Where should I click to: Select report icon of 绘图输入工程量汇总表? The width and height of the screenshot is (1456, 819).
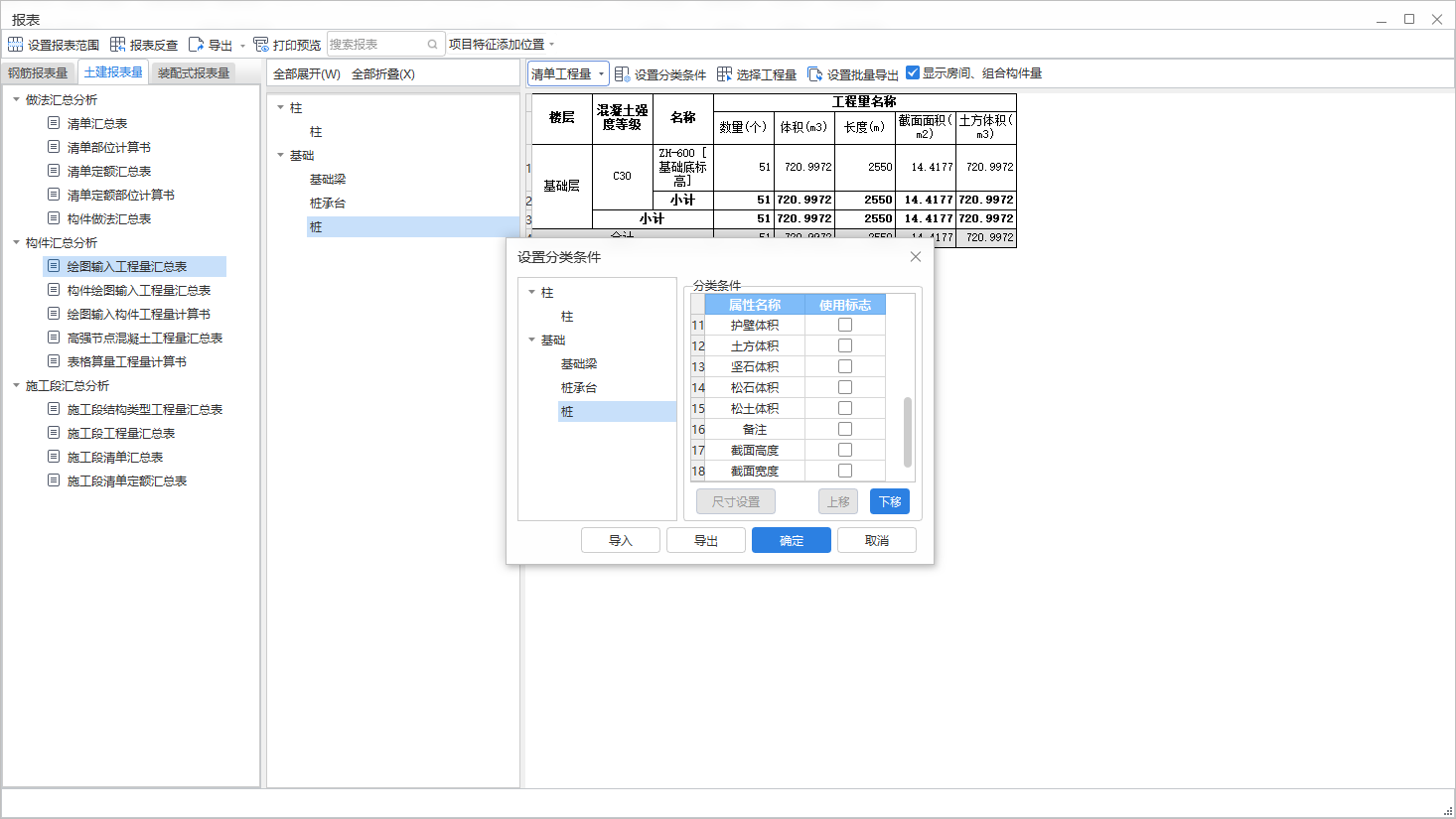tap(54, 266)
